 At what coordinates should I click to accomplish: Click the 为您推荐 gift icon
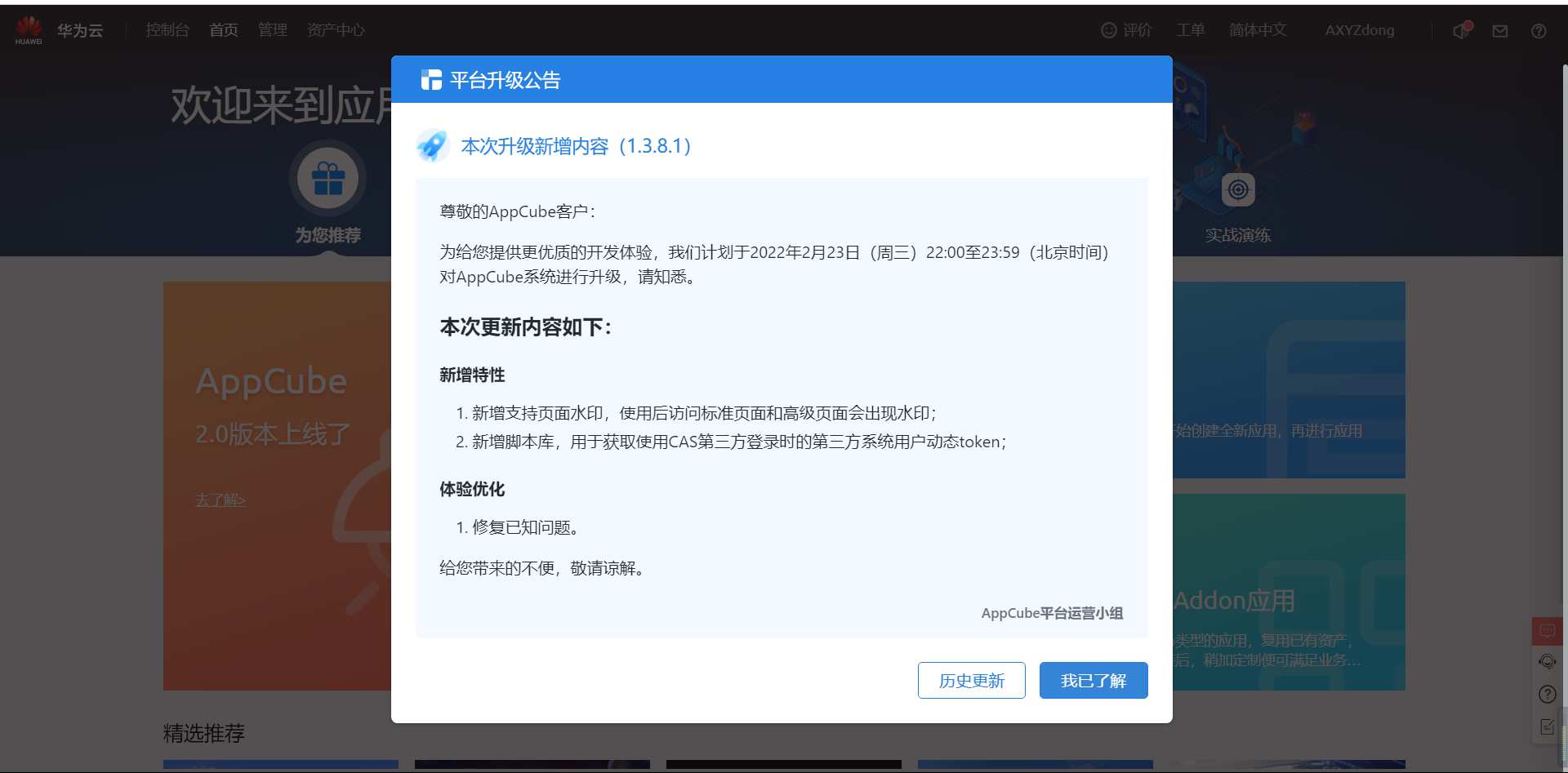(328, 178)
